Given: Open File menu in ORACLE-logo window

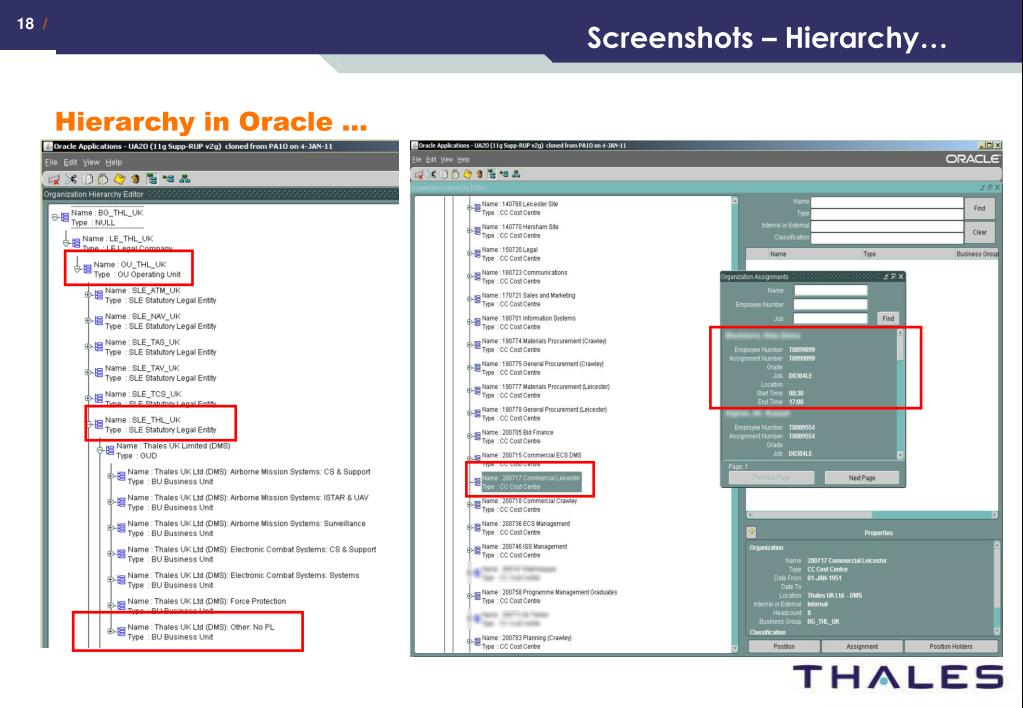Looking at the screenshot, I should click(x=416, y=159).
